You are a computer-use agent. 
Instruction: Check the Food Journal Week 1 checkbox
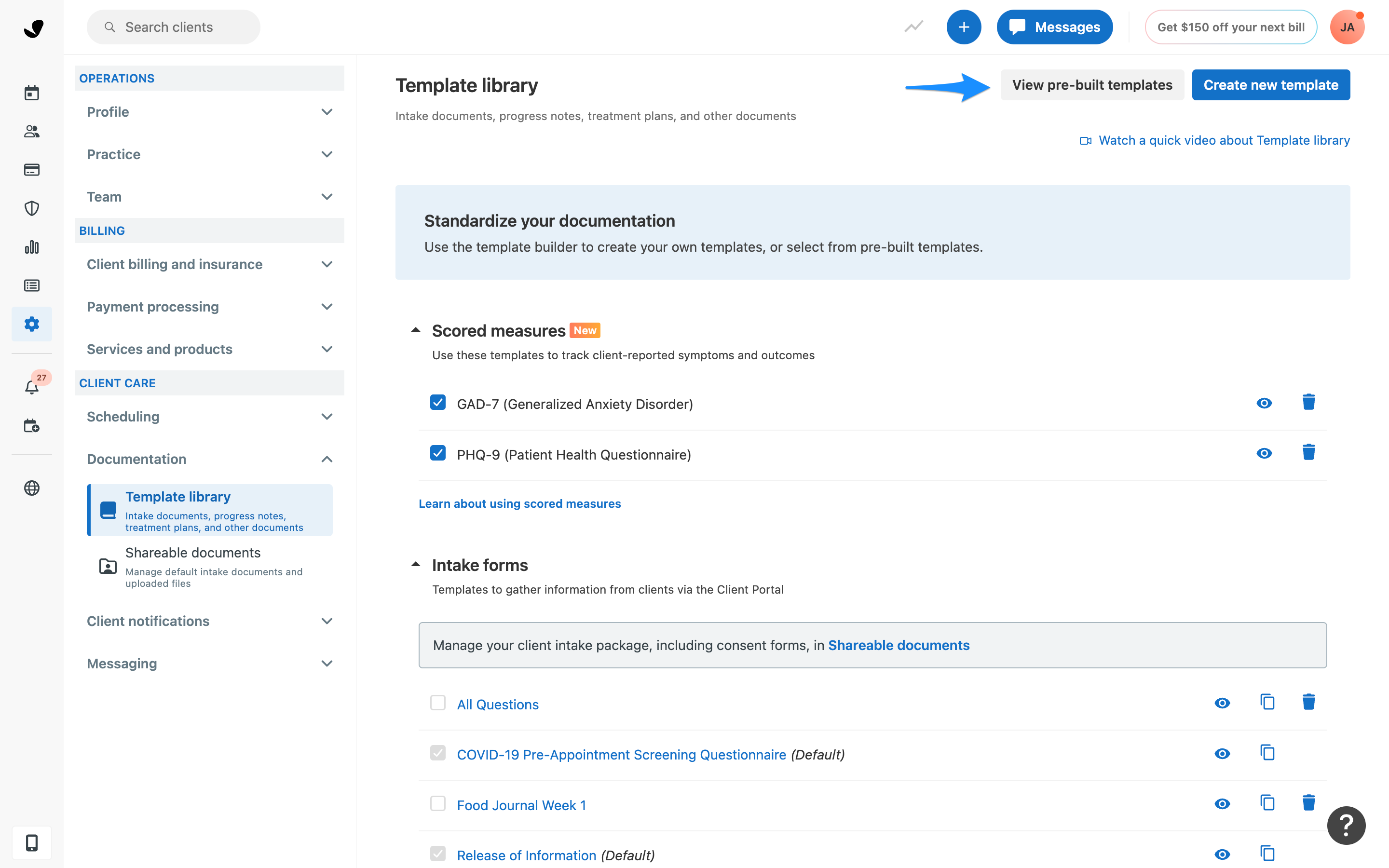point(438,803)
